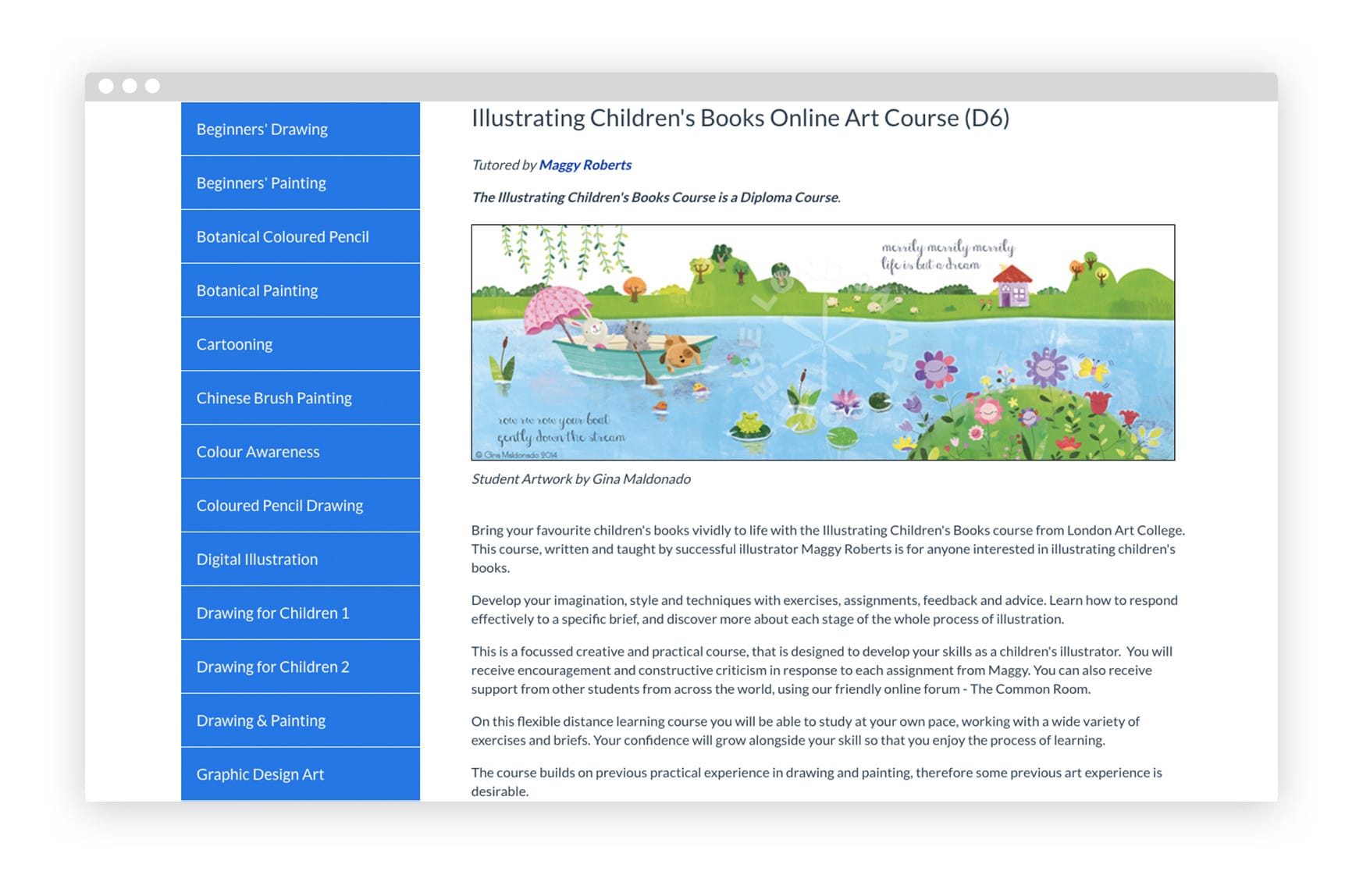This screenshot has width=1370, height=896.
Task: Select Drawing & Painting course
Action: (x=300, y=721)
